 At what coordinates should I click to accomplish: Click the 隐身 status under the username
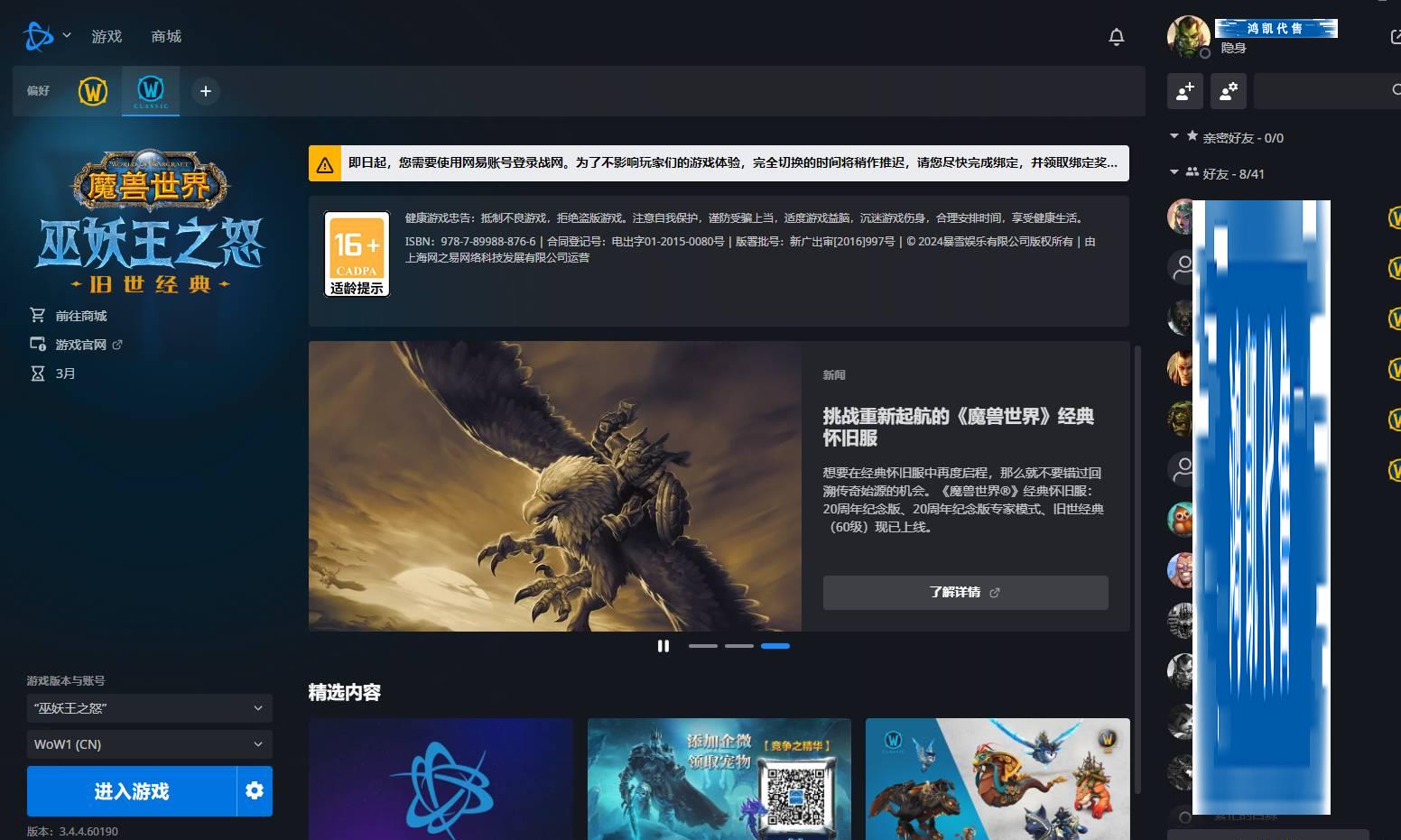[1233, 48]
